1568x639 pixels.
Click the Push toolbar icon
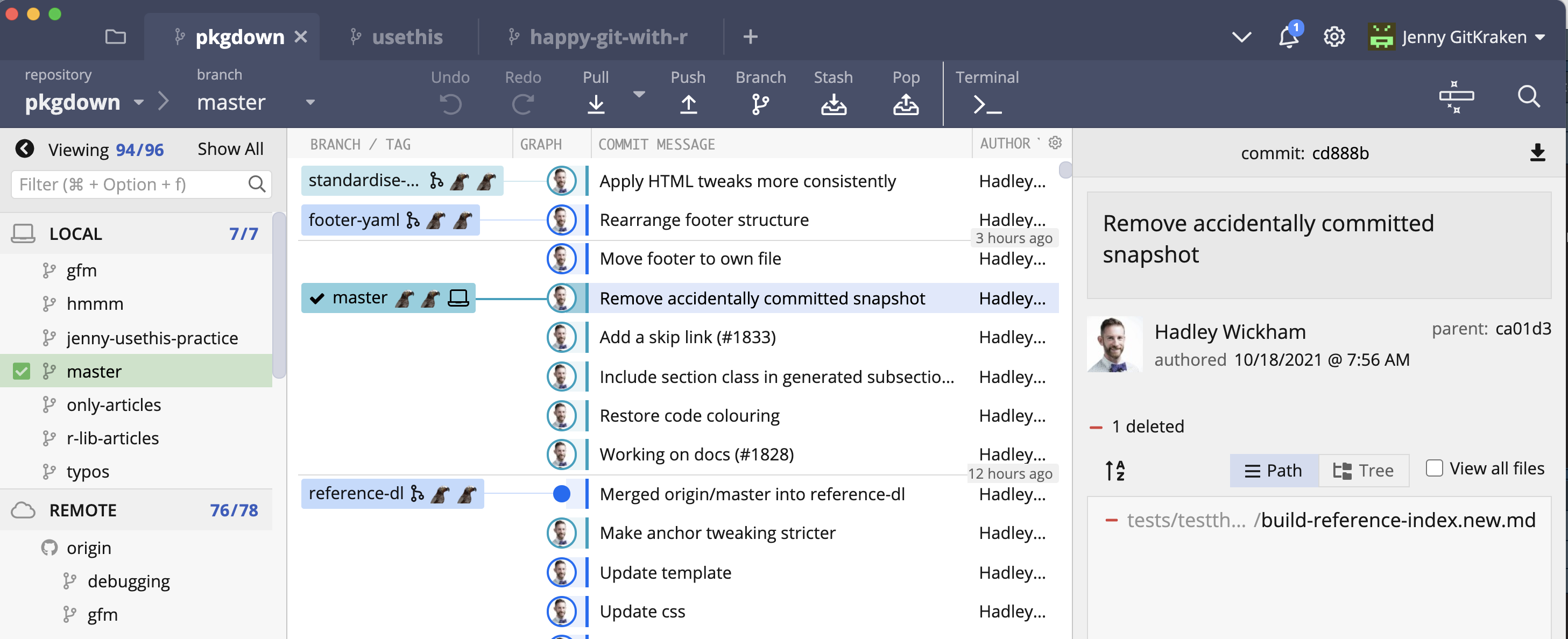pyautogui.click(x=688, y=104)
